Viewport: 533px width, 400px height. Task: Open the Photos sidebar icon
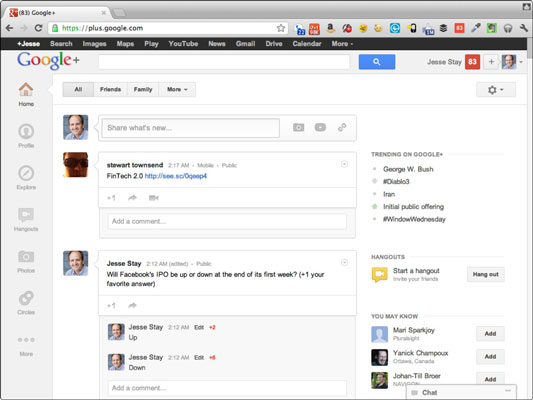[26, 257]
